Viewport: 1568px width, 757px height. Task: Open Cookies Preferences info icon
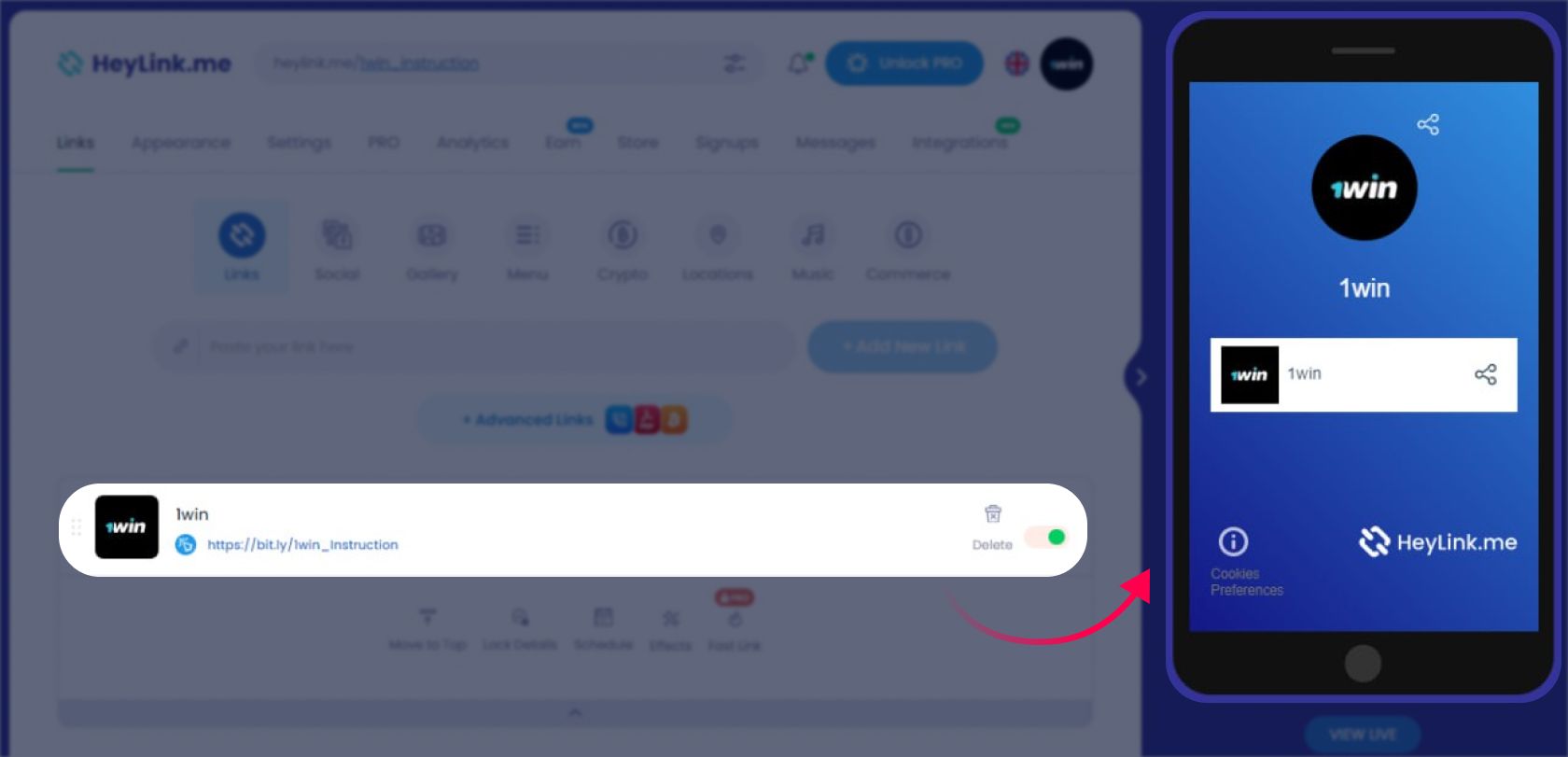(x=1233, y=541)
